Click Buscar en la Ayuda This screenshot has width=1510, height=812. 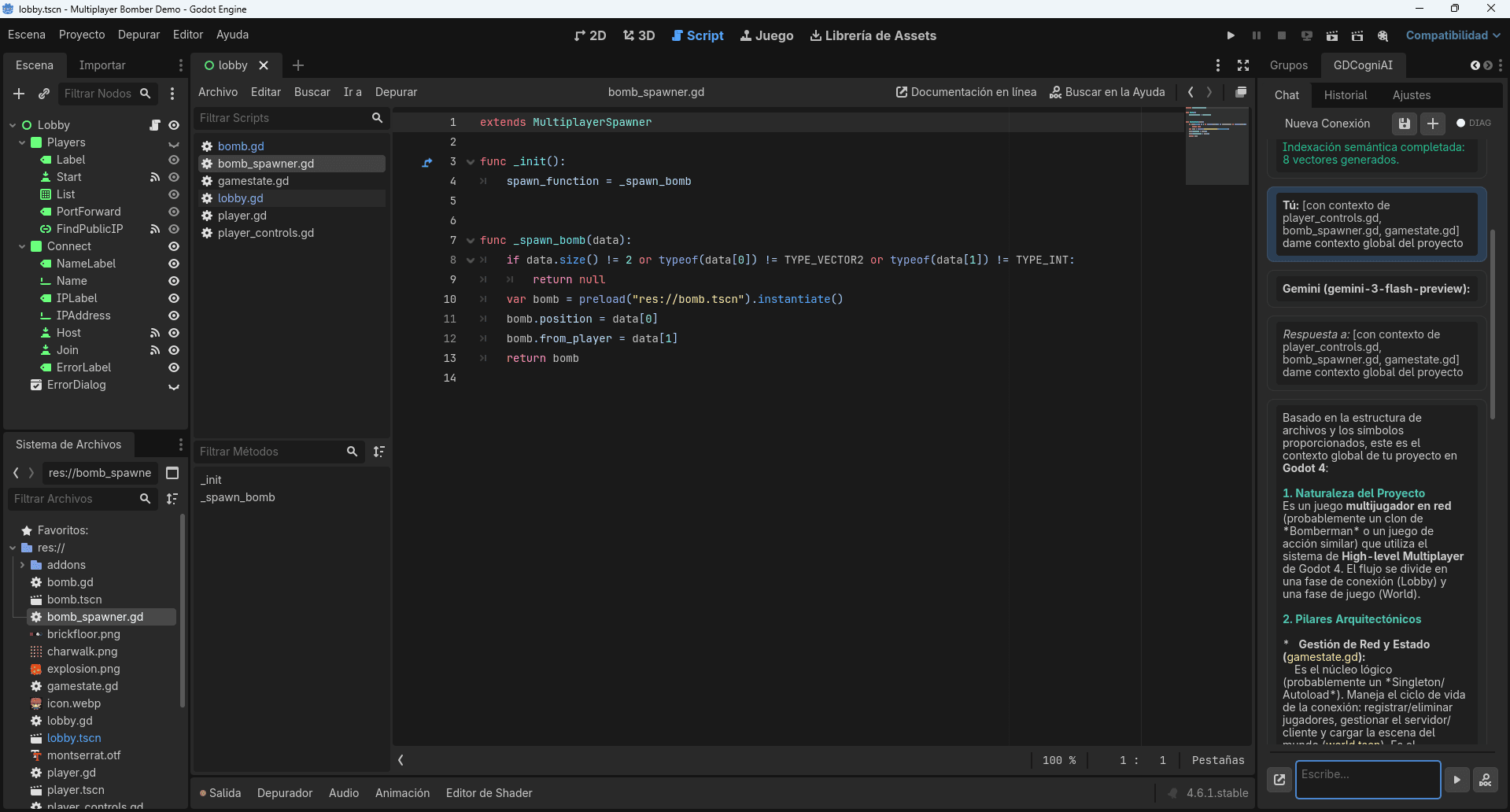tap(1107, 92)
